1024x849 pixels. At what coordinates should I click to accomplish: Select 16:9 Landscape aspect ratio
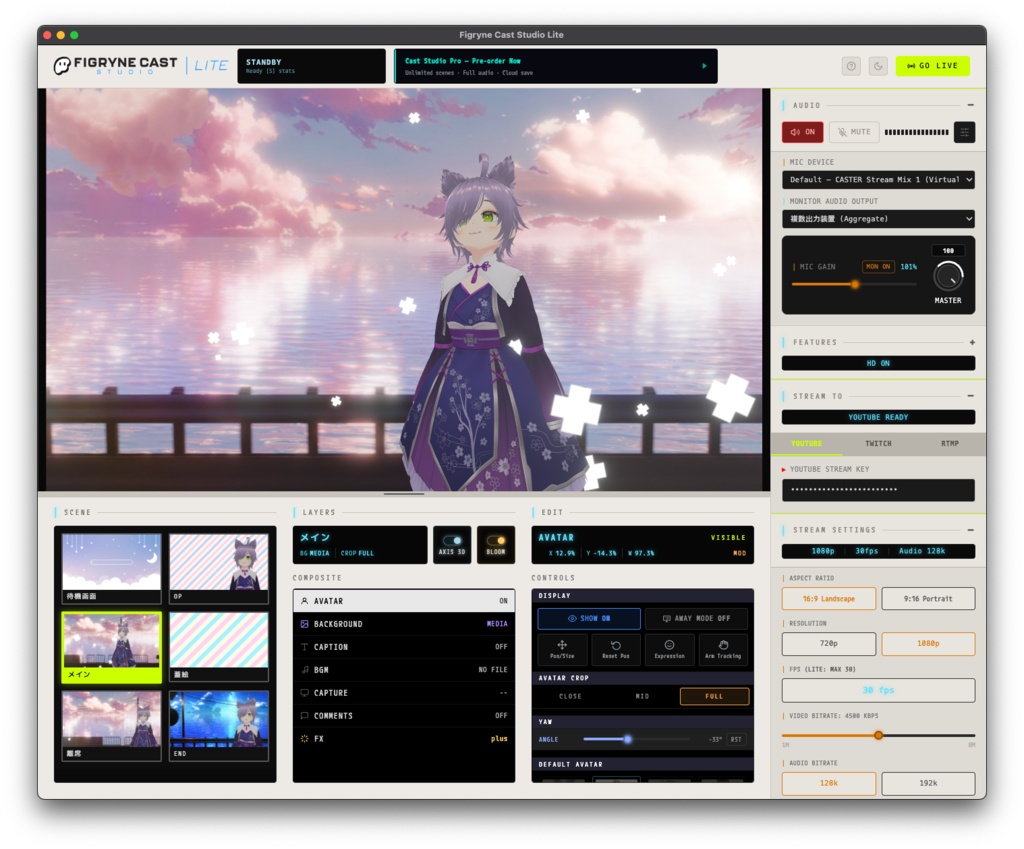pyautogui.click(x=829, y=599)
